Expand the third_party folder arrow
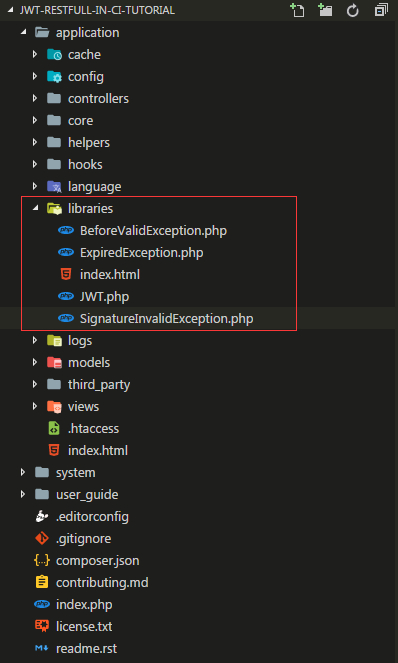The width and height of the screenshot is (398, 663). (35, 384)
